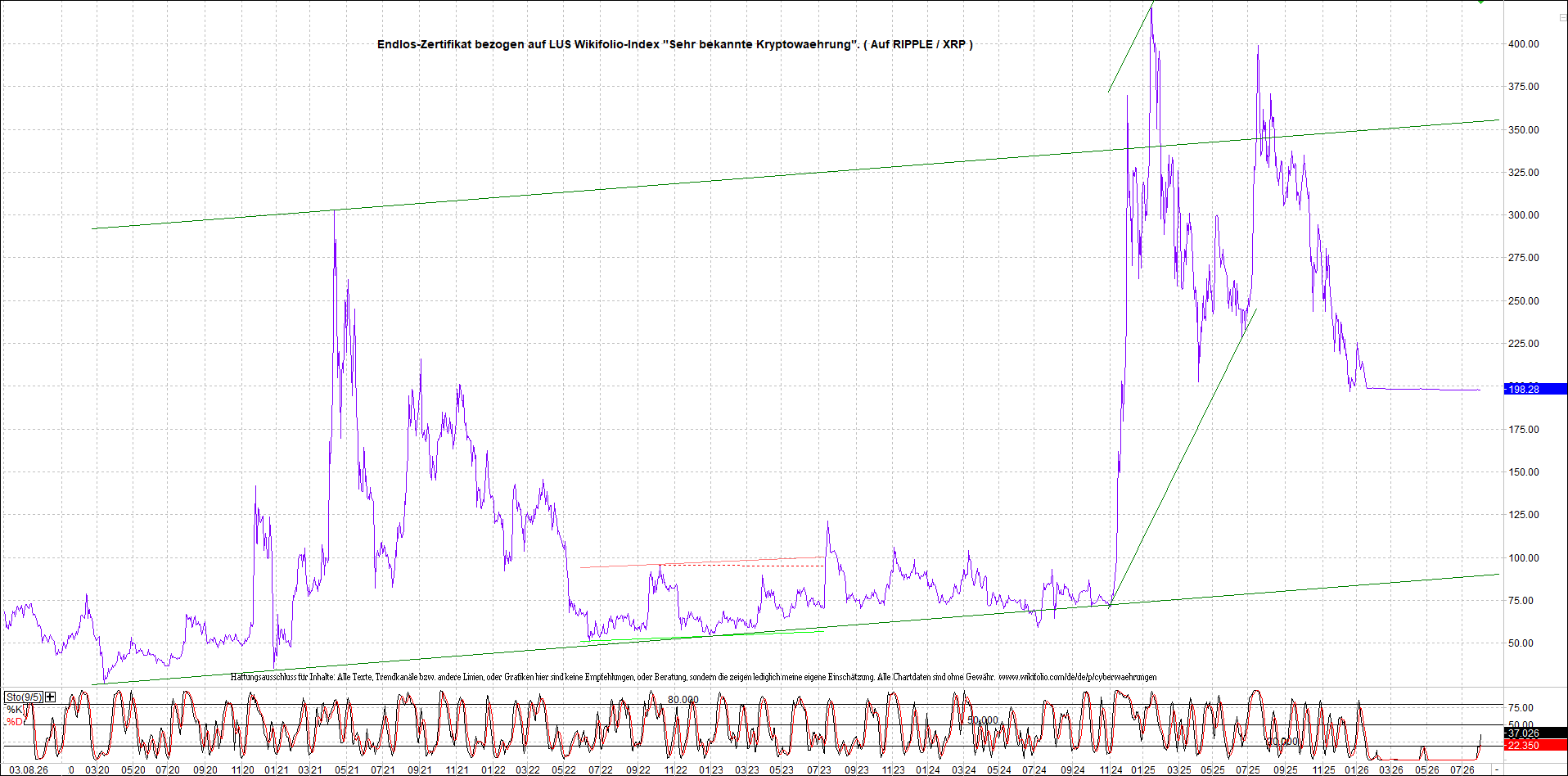Select the upper green channel trendline

(795, 174)
